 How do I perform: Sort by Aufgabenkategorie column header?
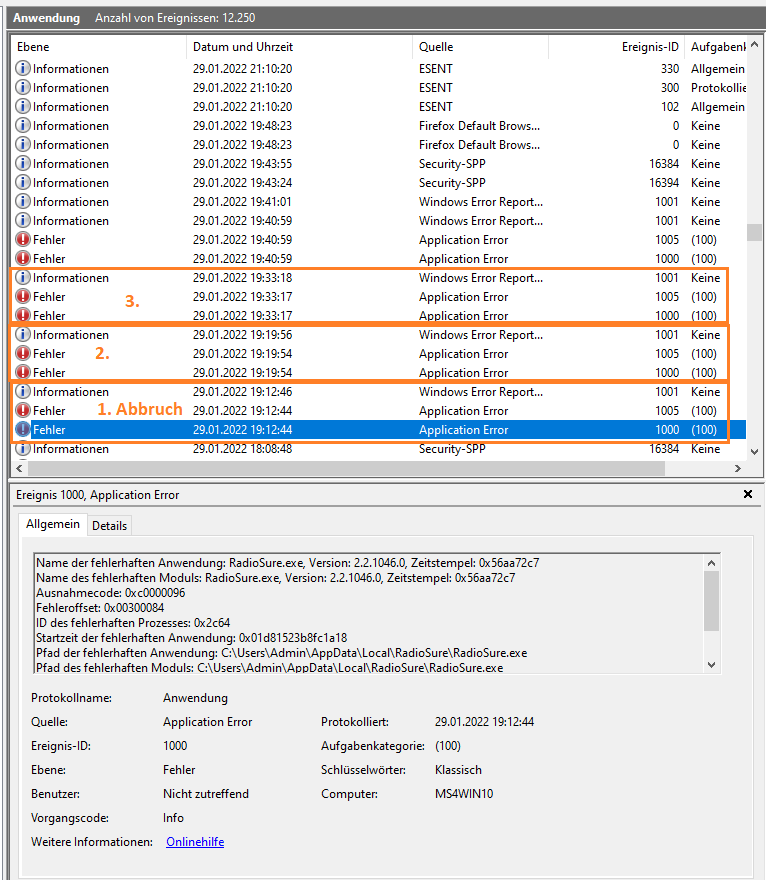coord(716,47)
